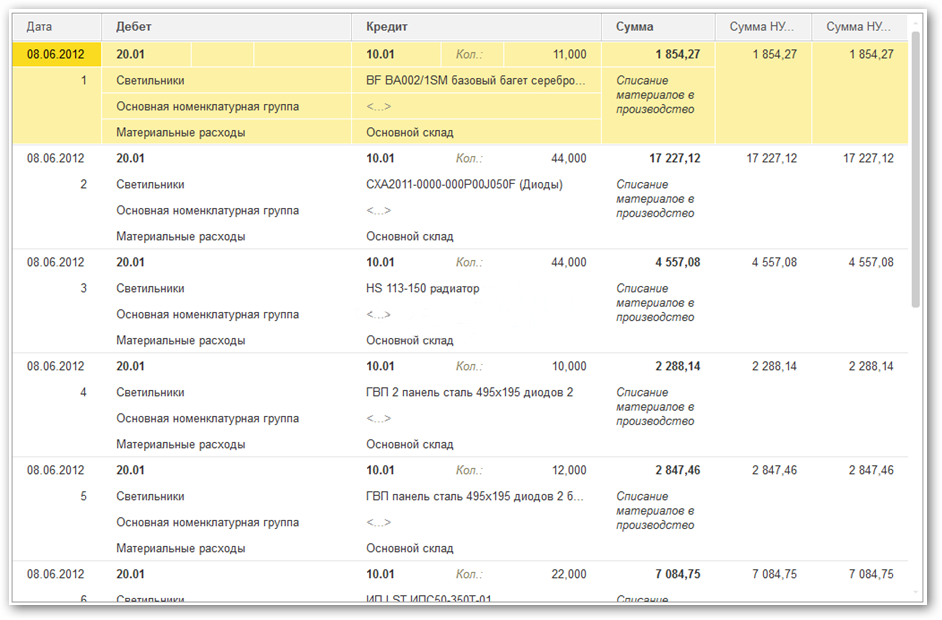
Task: Click bold amount 4 557,08 in Сумма column
Action: click(x=677, y=262)
